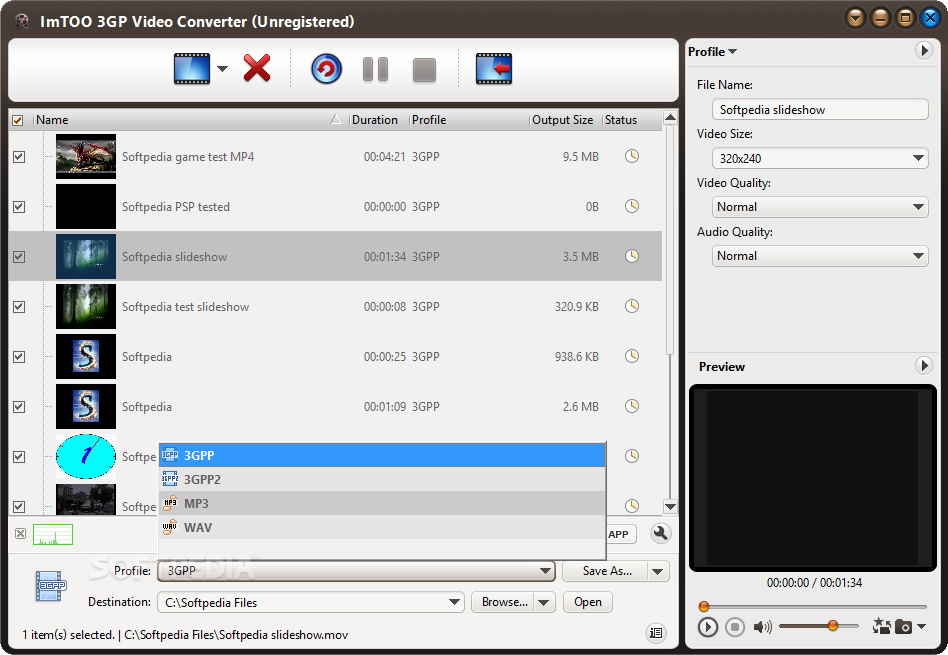Click status clock icon of Softpedia slideshow
The width and height of the screenshot is (948, 655).
(x=632, y=256)
